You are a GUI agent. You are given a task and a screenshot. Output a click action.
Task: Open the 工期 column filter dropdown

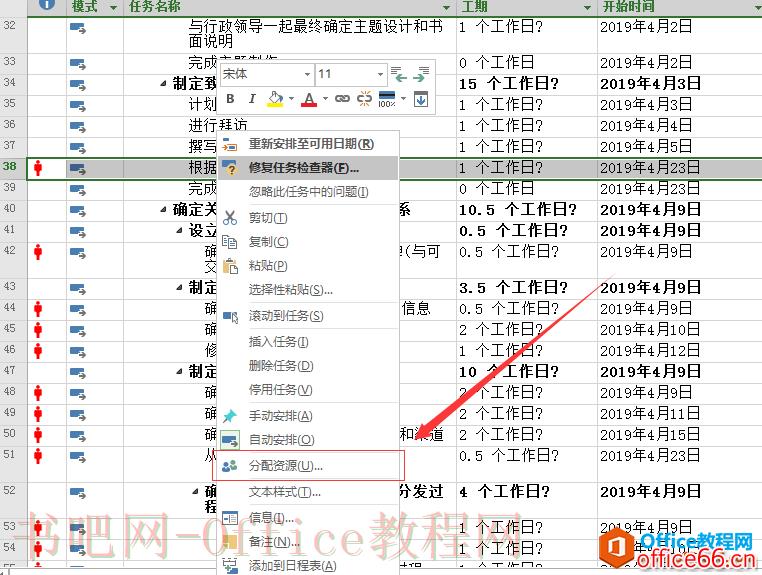(x=587, y=7)
